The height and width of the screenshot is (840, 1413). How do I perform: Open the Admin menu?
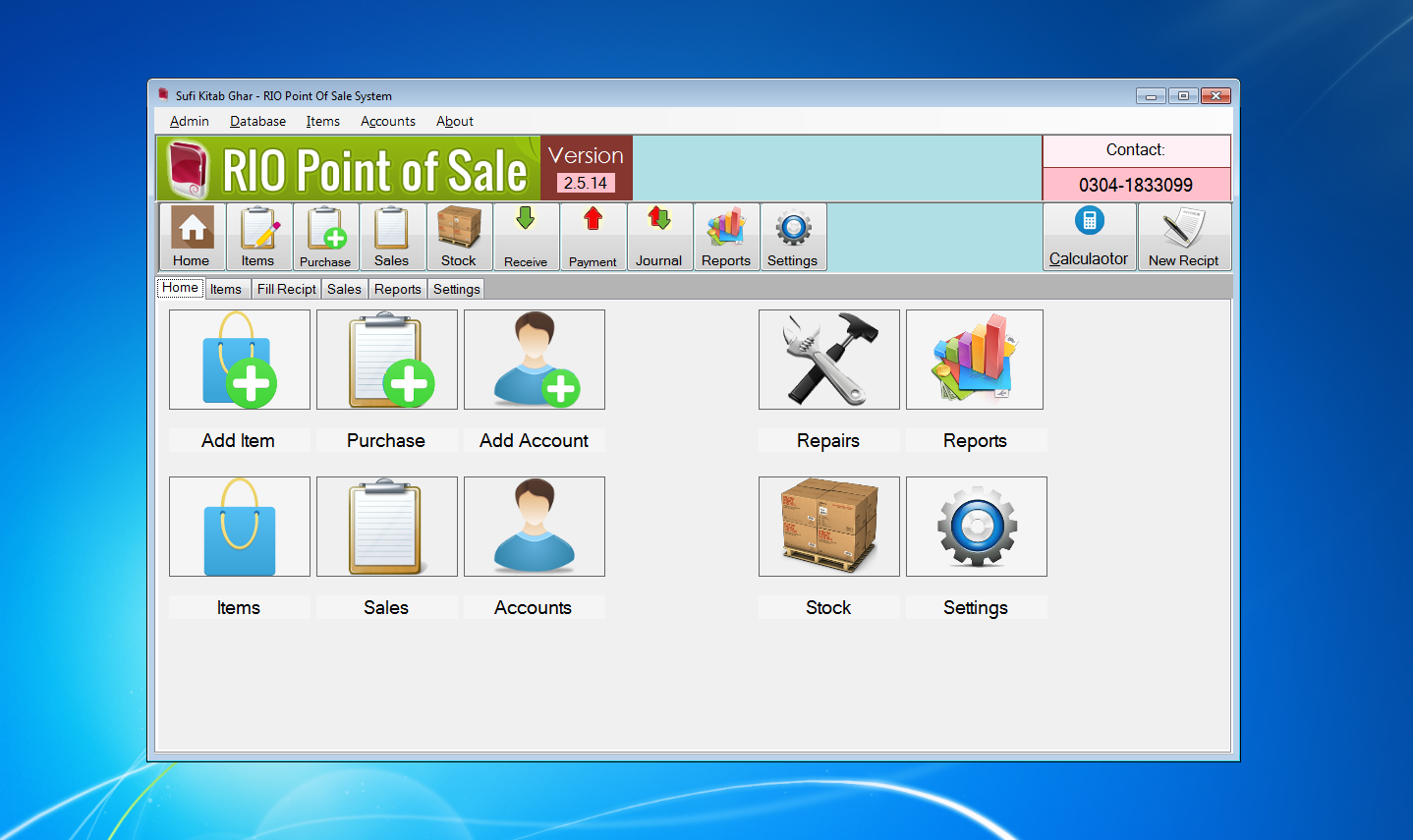[x=189, y=121]
